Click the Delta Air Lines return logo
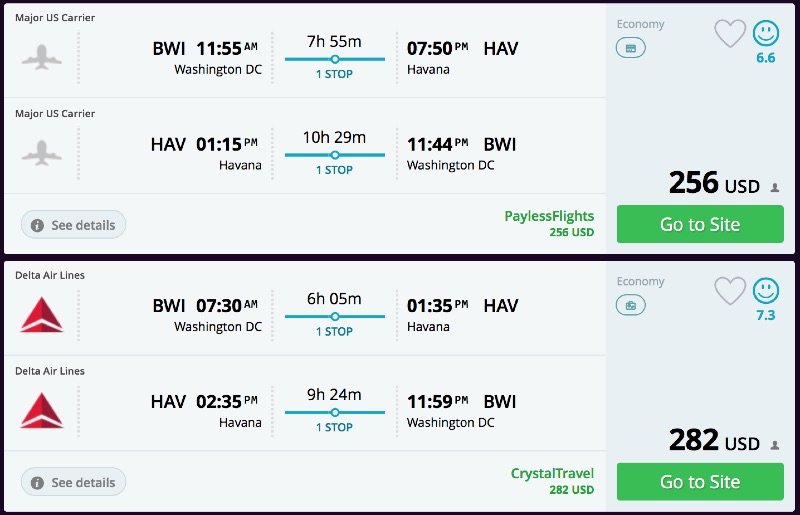Screen dimensions: 800x515 pos(42,410)
